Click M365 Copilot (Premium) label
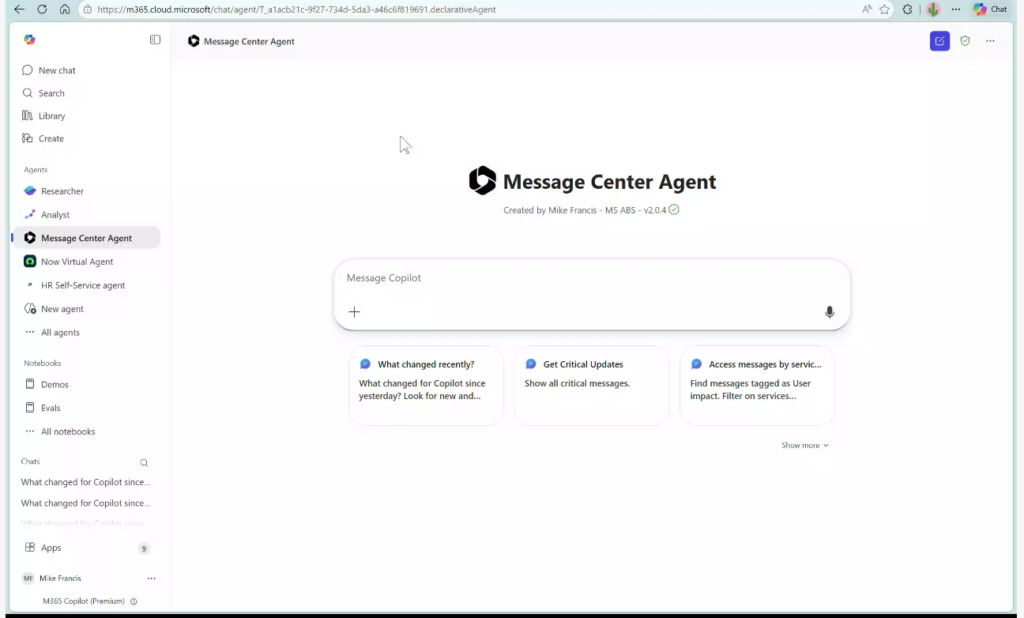 pos(84,601)
